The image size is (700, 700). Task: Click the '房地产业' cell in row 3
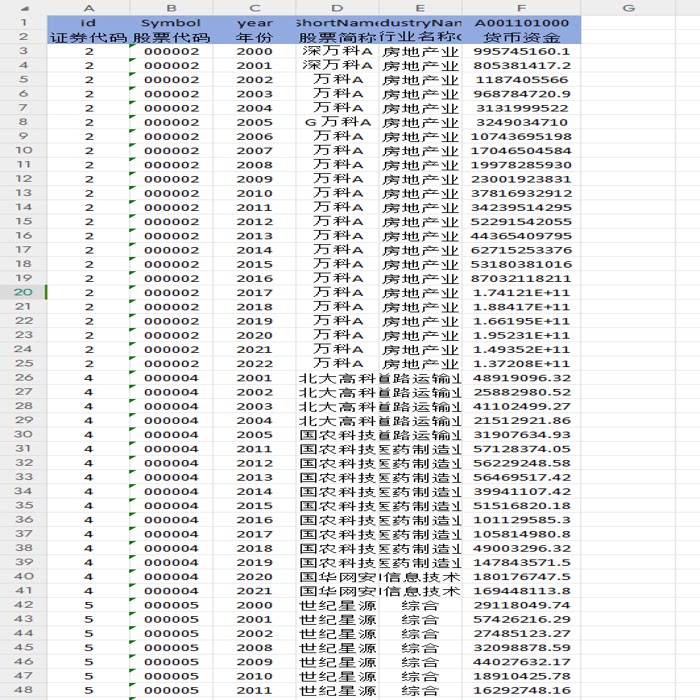pos(420,51)
